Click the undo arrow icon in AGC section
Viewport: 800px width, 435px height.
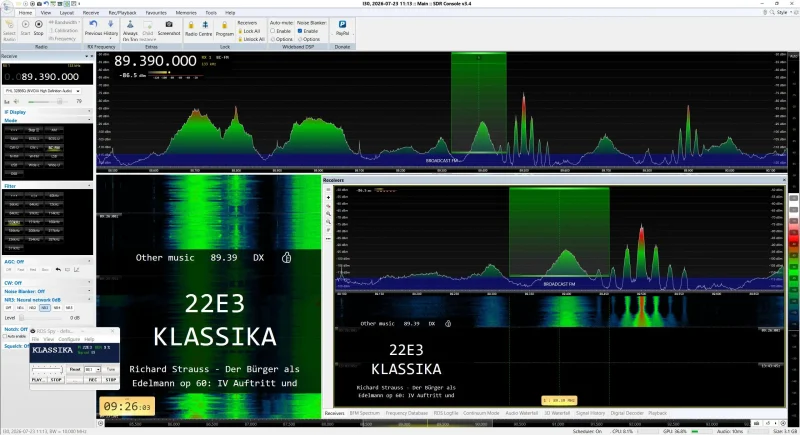pos(58,269)
